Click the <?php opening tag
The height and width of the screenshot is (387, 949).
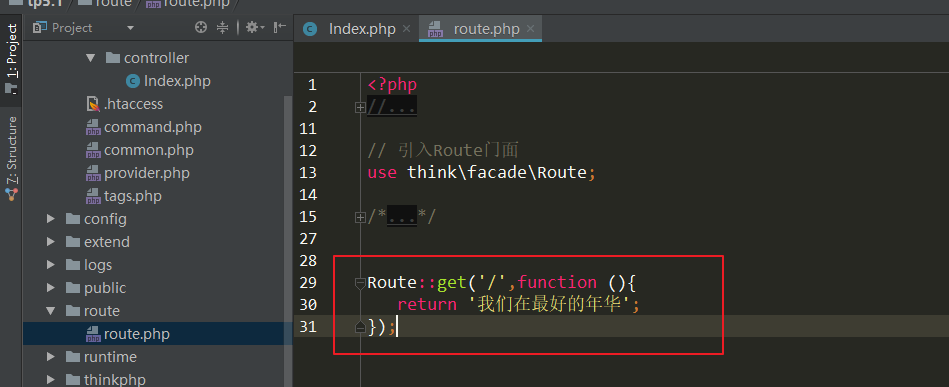pos(392,85)
